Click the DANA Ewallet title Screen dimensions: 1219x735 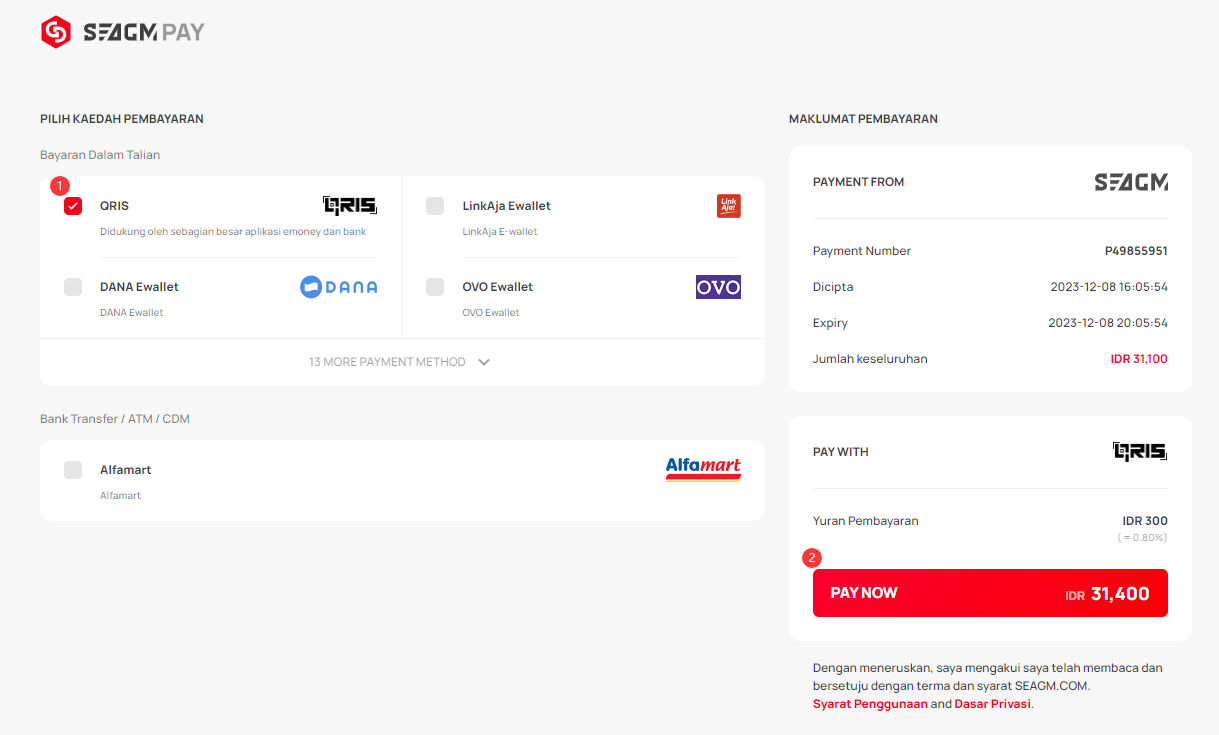coord(139,287)
